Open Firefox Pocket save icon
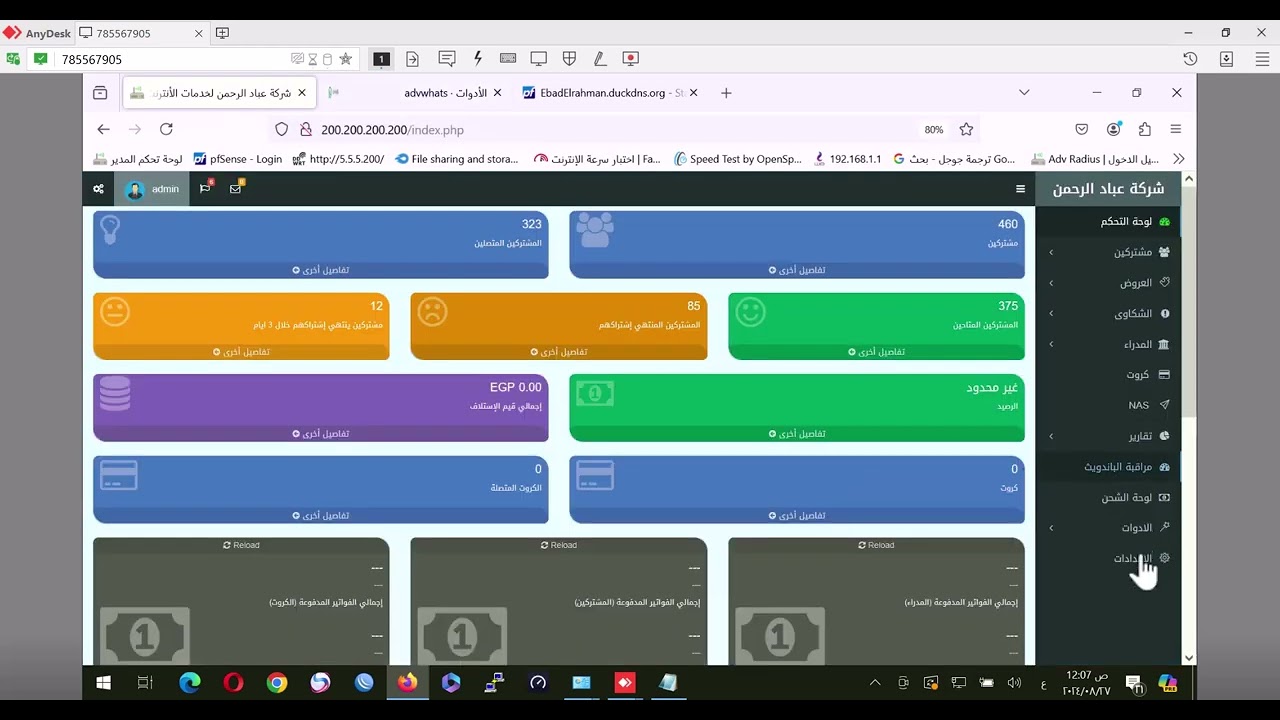1280x720 pixels. pos(1082,129)
